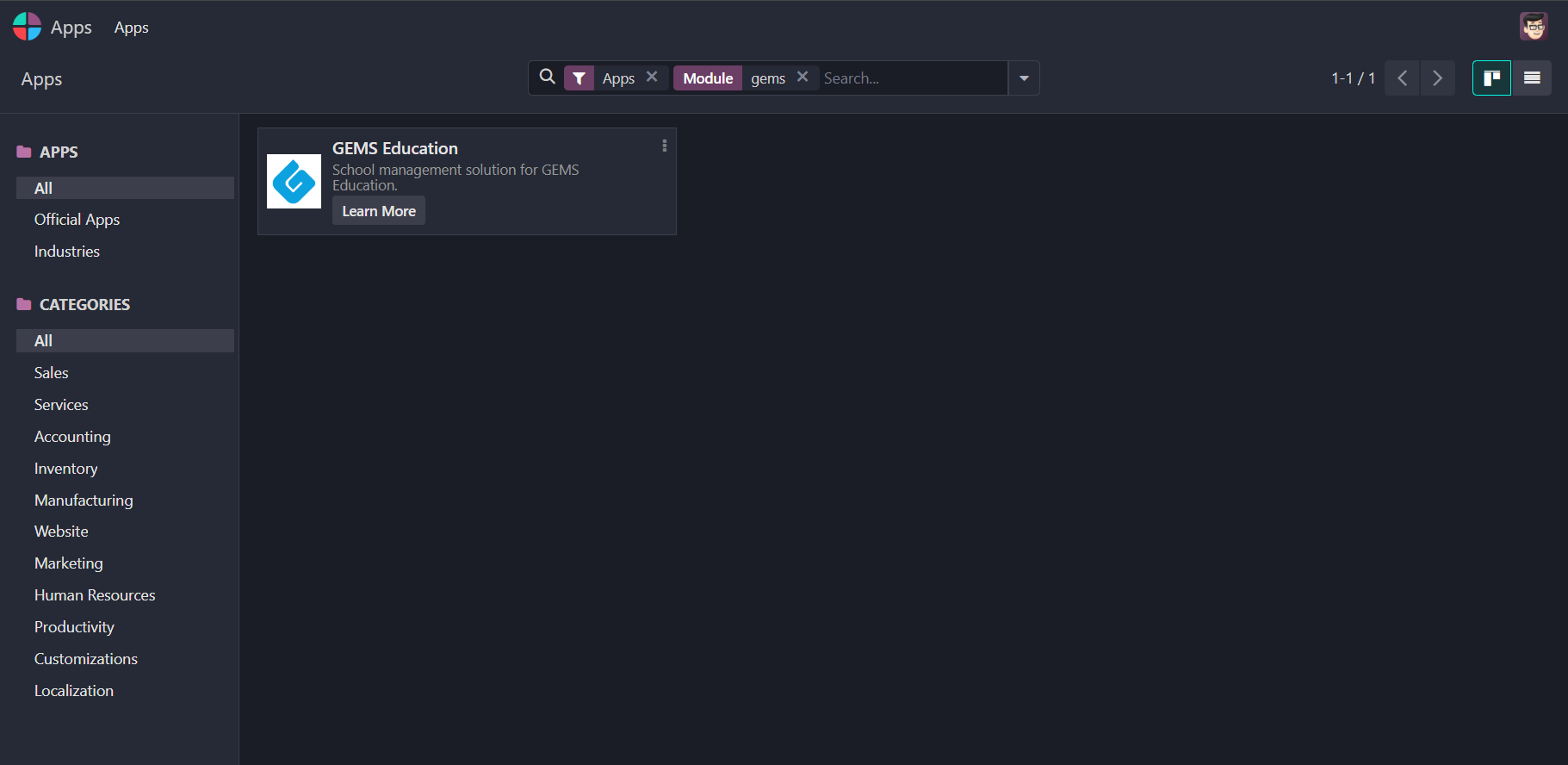The width and height of the screenshot is (1568, 765).
Task: Select the Accounting category
Action: [x=72, y=437]
